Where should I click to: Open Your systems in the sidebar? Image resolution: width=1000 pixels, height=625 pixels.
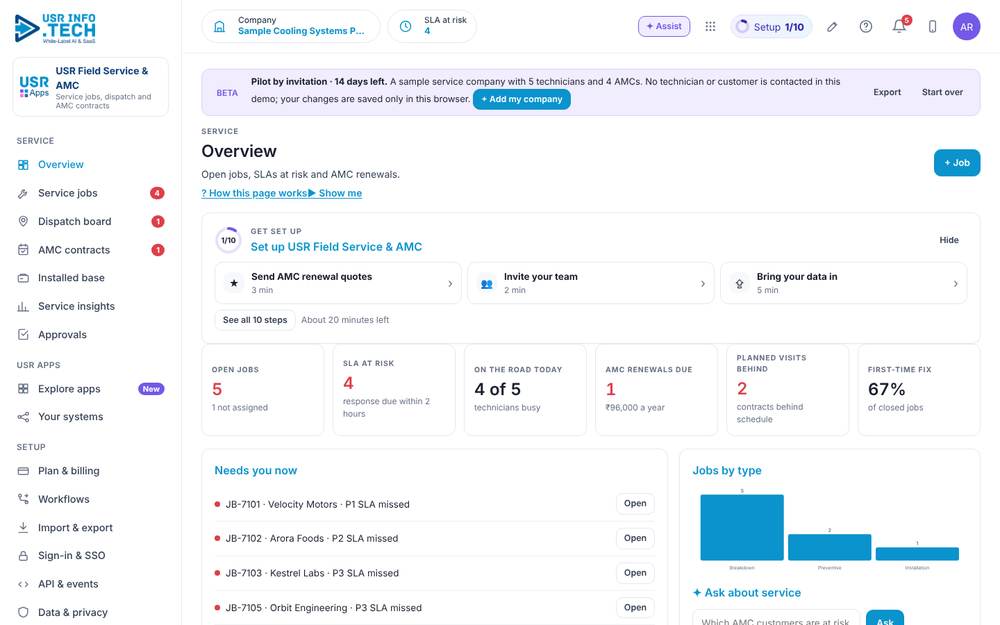click(x=91, y=417)
